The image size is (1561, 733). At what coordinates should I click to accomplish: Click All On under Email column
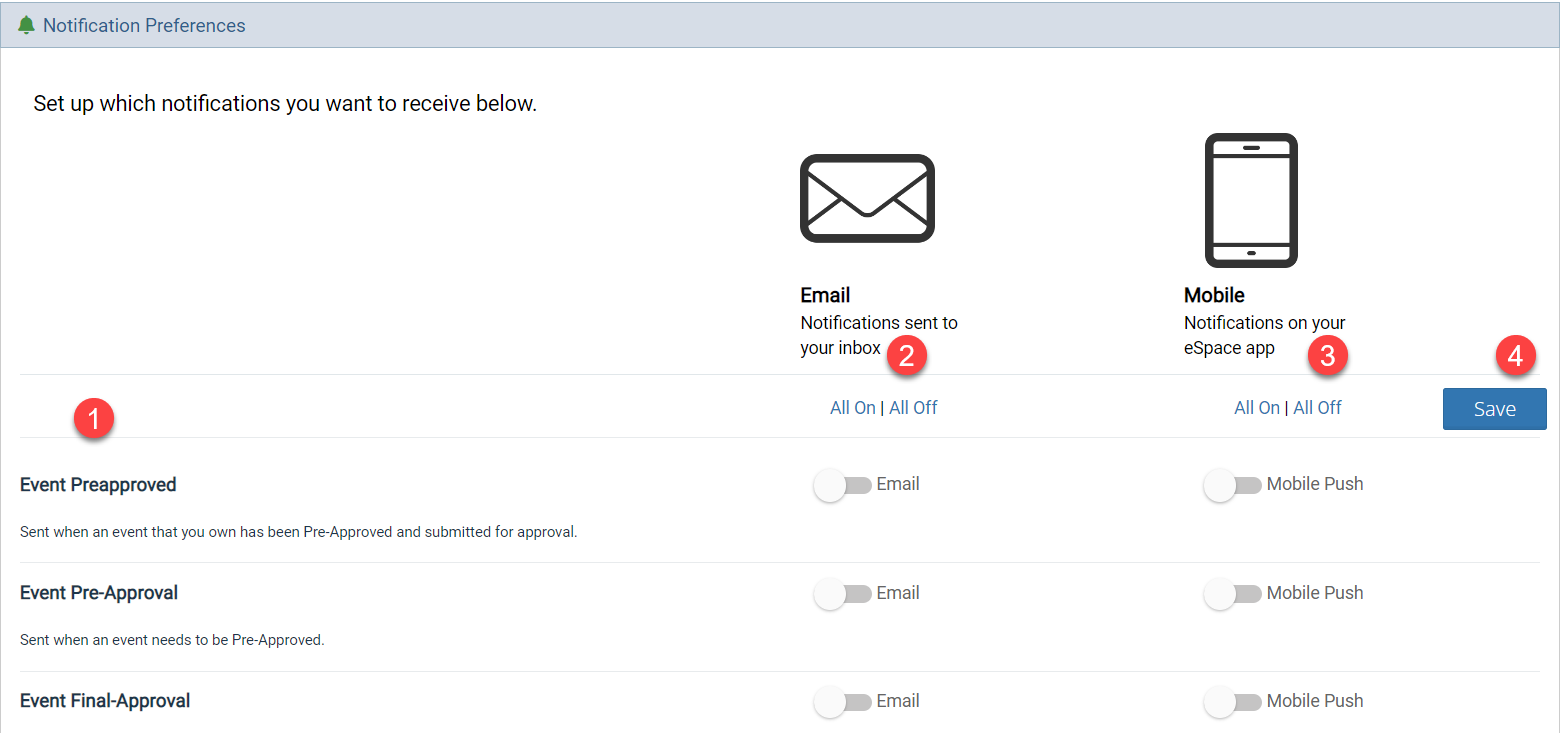(853, 408)
